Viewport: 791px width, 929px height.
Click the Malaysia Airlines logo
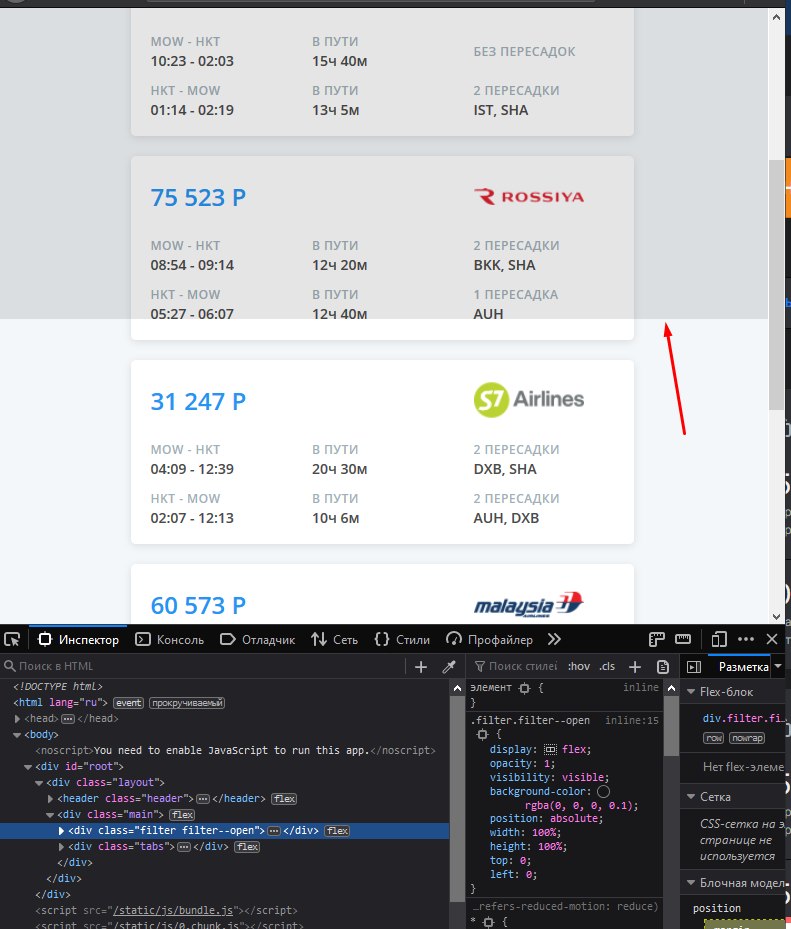529,605
